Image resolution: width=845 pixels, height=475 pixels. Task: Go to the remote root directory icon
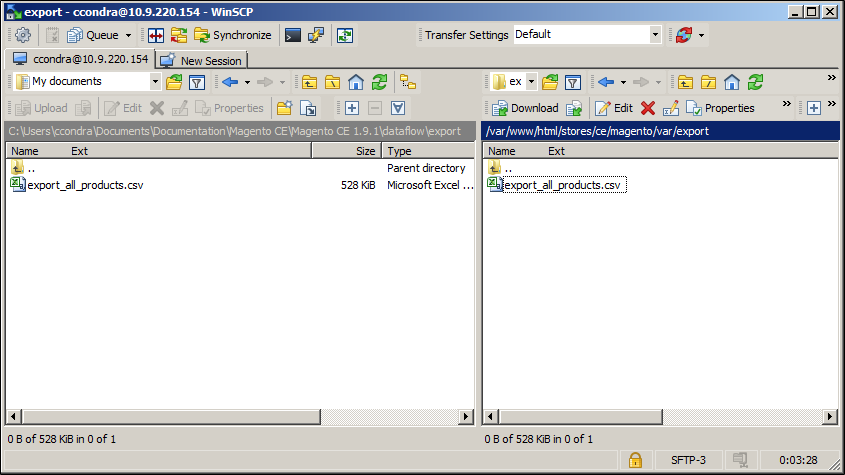coord(709,82)
